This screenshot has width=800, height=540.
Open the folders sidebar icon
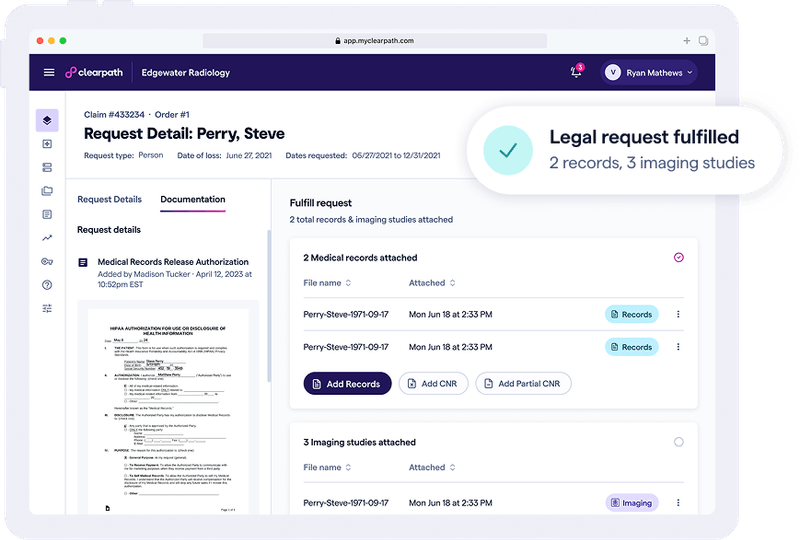tap(47, 191)
